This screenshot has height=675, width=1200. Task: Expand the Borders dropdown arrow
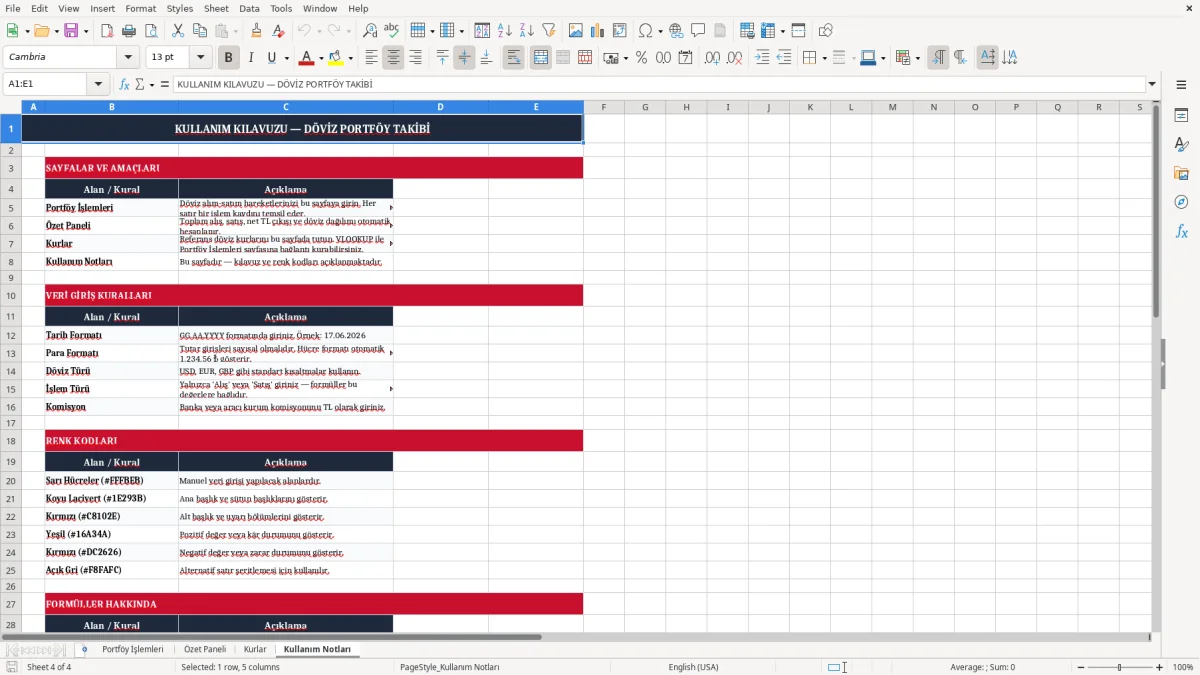[823, 58]
